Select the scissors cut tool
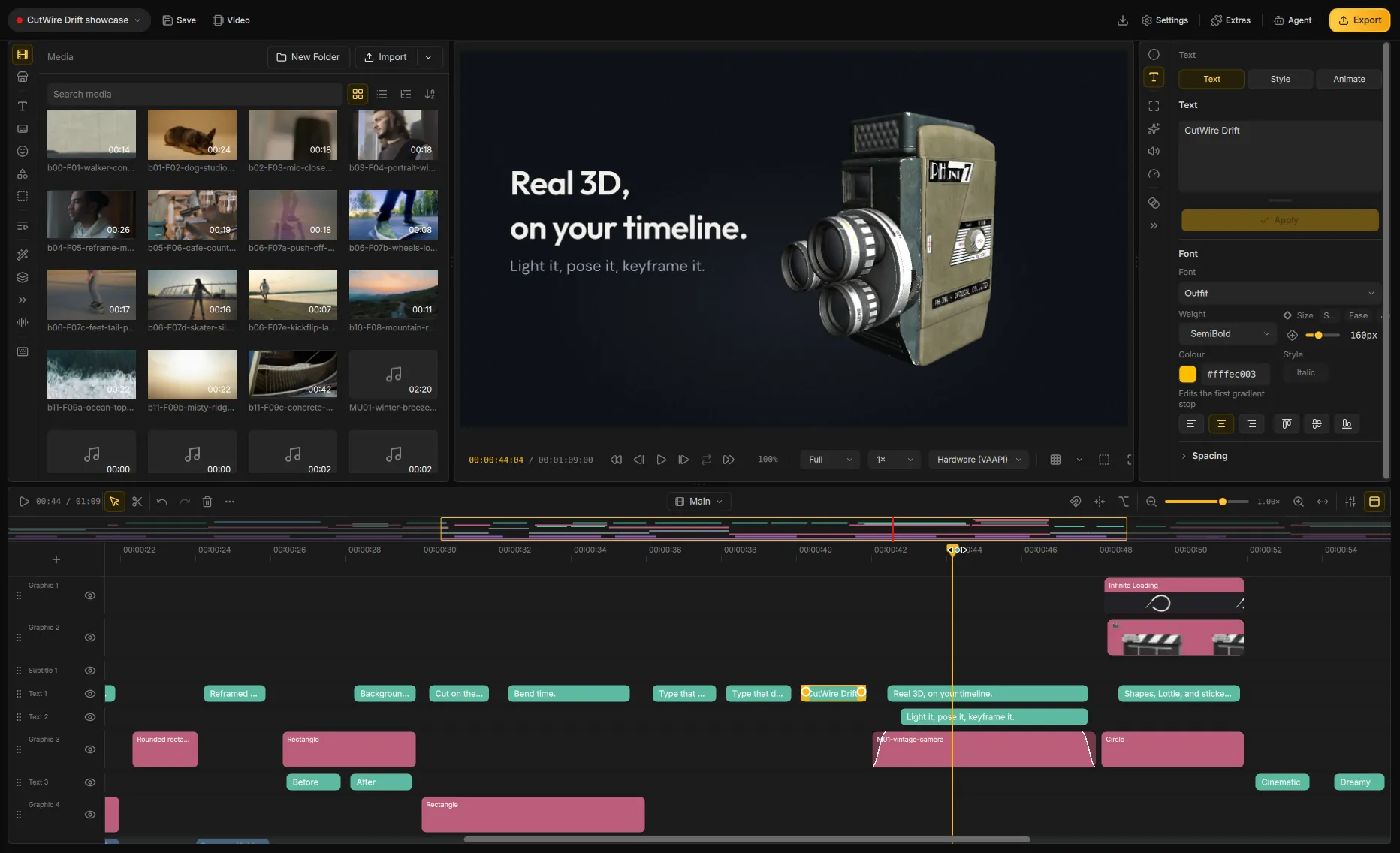The image size is (1400, 853). coord(137,502)
